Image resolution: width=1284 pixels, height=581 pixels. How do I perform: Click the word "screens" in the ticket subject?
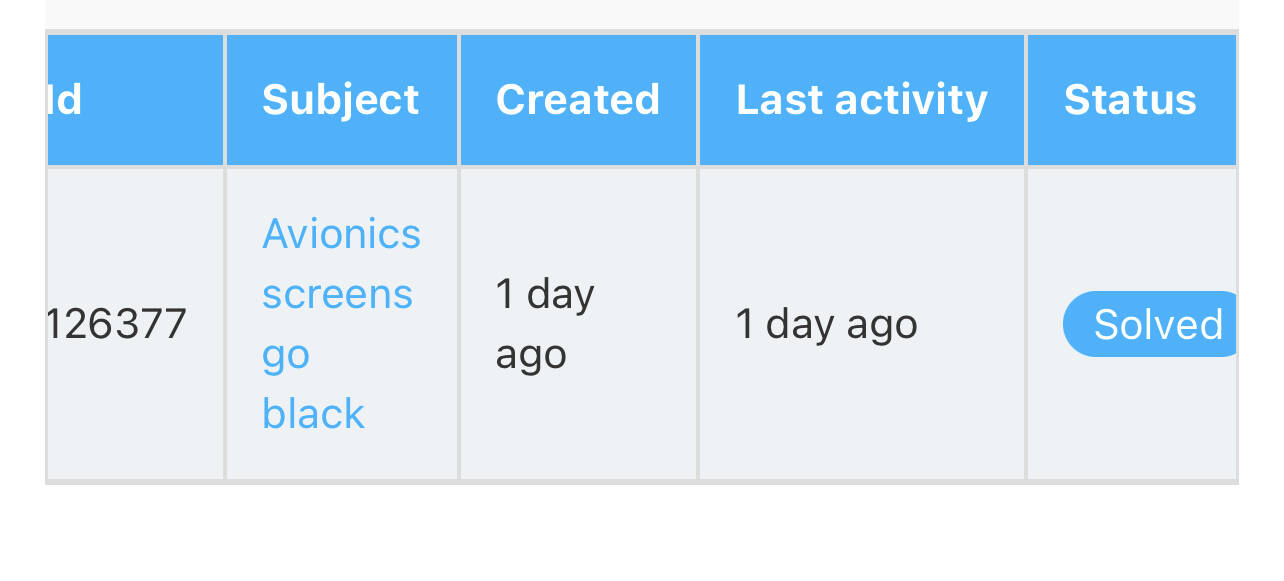click(x=337, y=294)
